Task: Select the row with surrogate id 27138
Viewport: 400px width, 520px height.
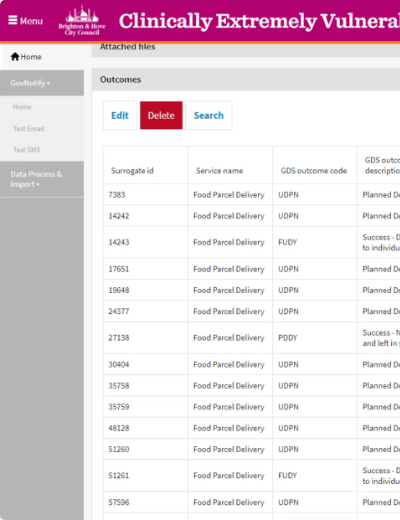Action: [x=252, y=338]
